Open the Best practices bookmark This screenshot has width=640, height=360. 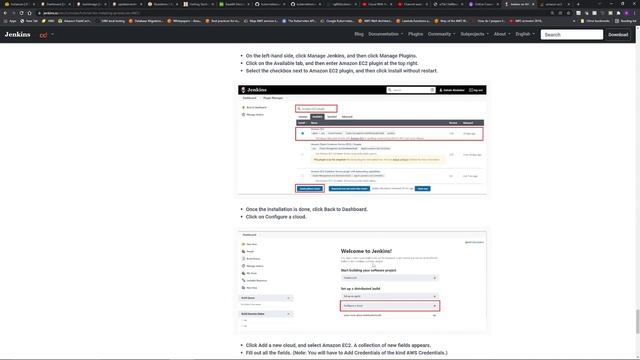coord(223,21)
